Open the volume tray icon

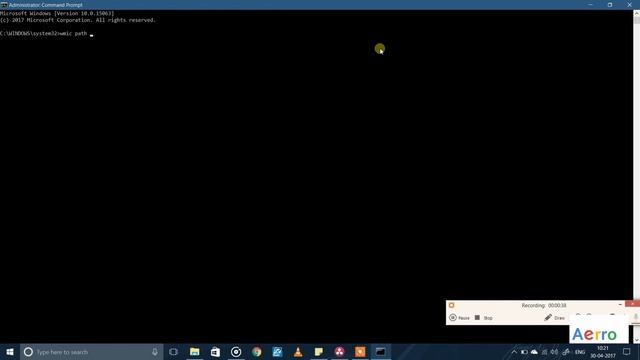(x=554, y=352)
